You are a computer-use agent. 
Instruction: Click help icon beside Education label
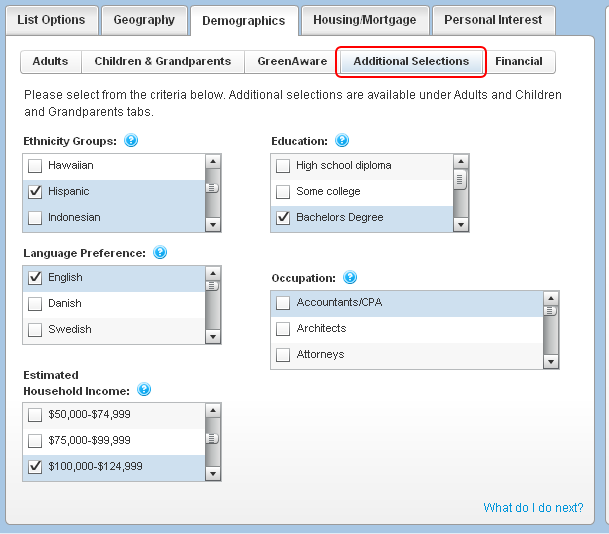click(x=342, y=141)
